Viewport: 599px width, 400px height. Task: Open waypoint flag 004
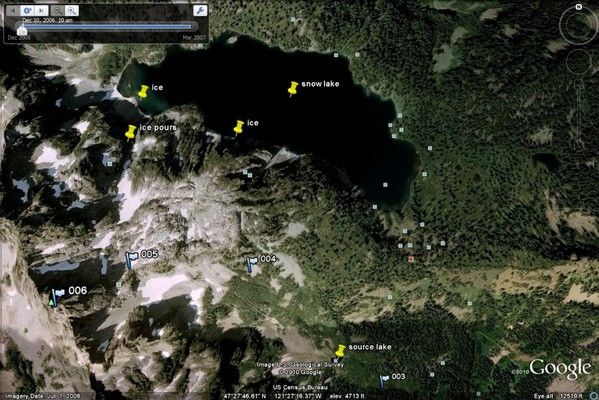pyautogui.click(x=251, y=264)
